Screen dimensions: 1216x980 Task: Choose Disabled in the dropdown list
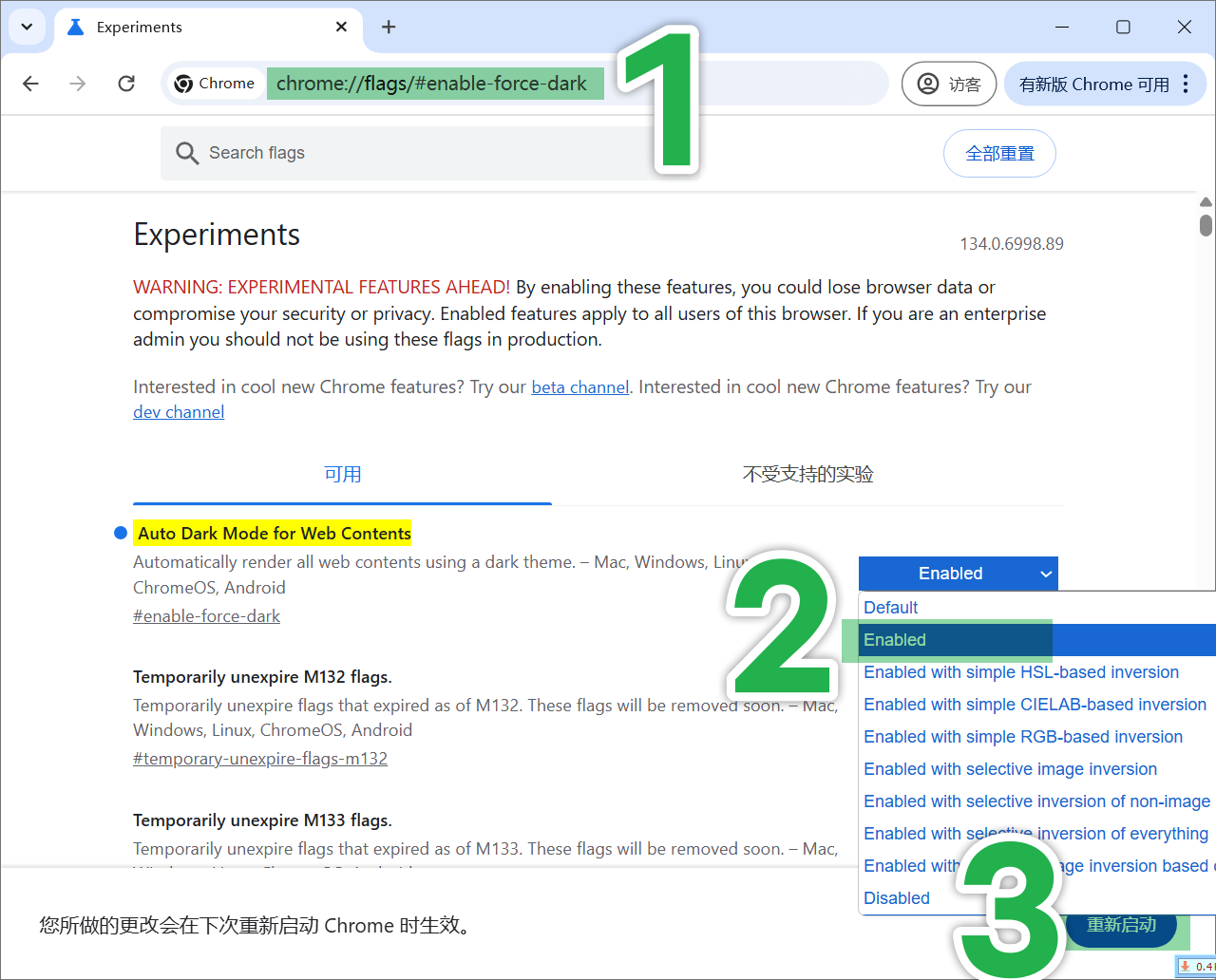(x=1037, y=898)
